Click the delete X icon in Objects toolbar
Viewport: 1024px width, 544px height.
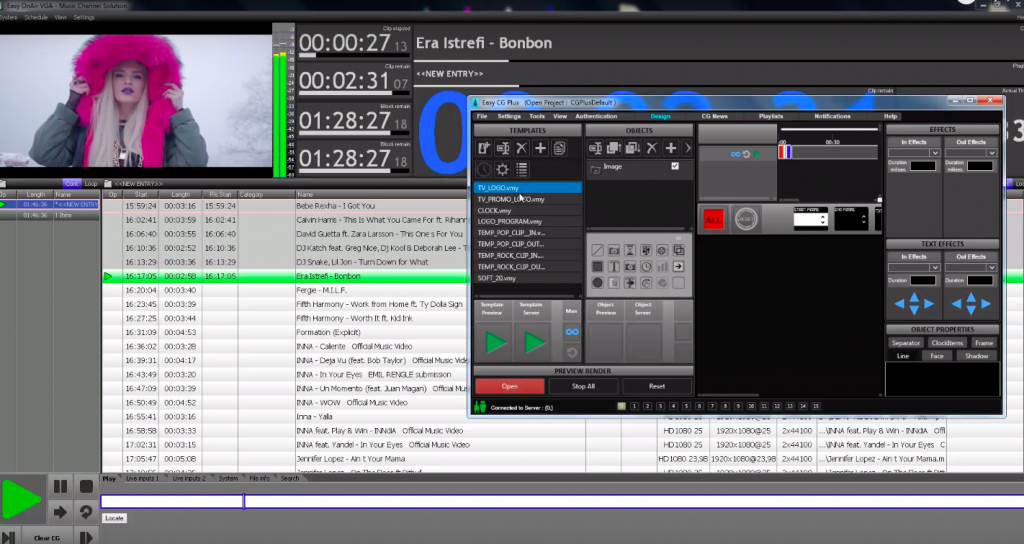(651, 148)
